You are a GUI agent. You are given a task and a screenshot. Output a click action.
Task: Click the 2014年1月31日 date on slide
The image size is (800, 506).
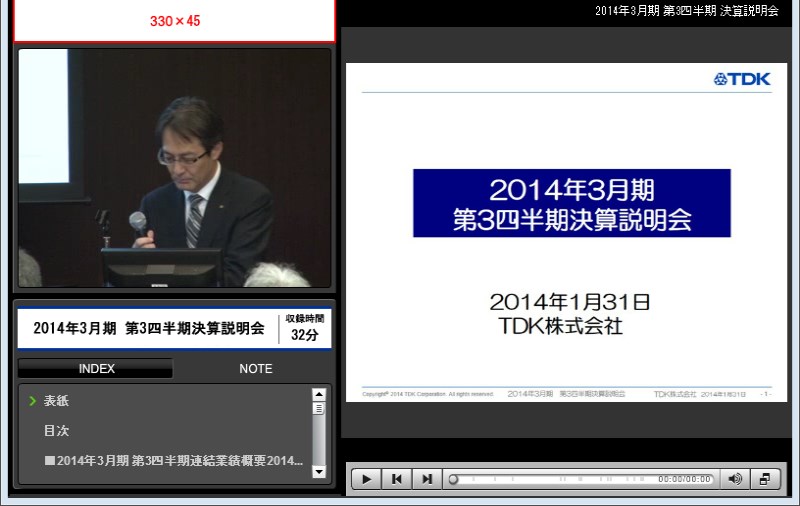click(569, 302)
